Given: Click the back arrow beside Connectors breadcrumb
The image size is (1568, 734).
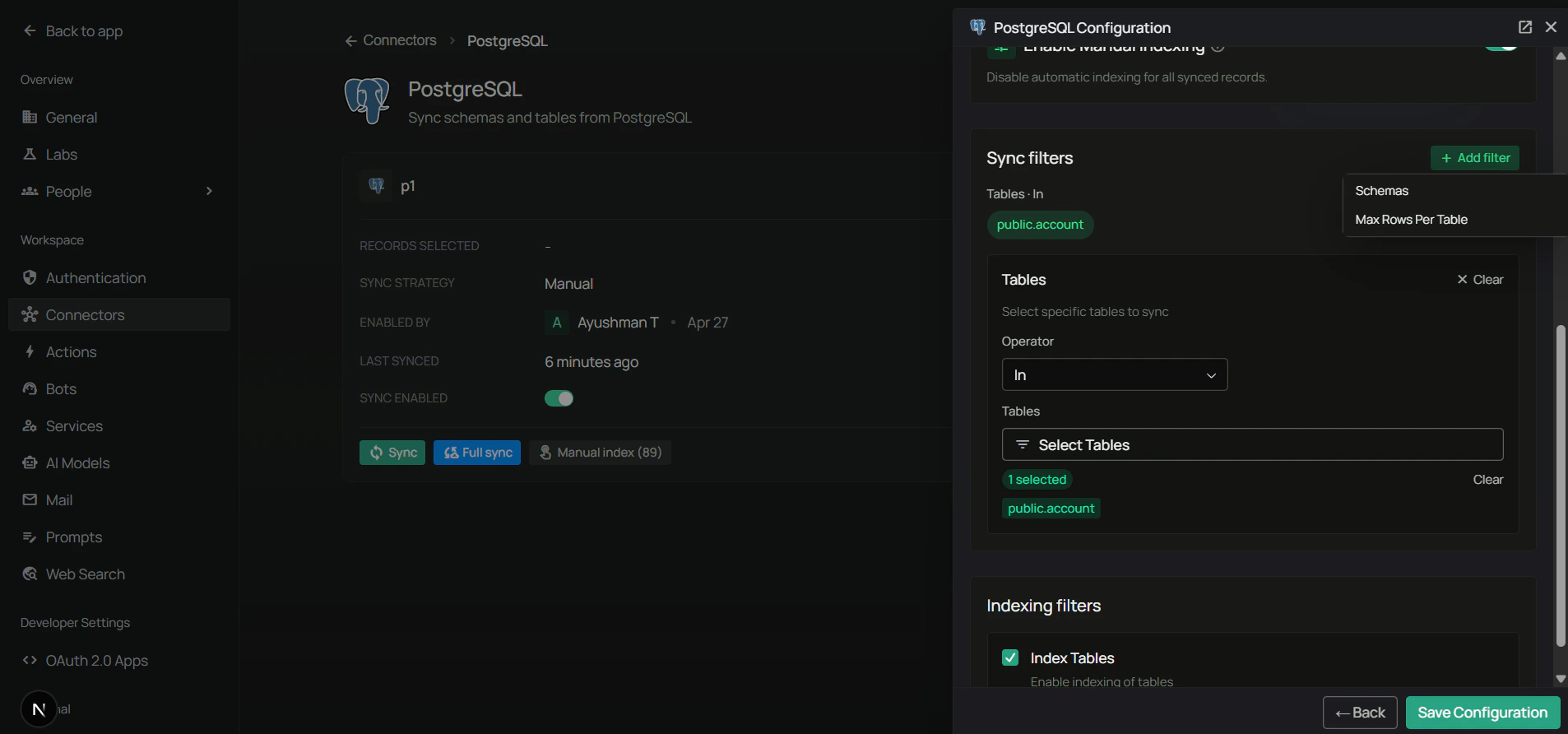Looking at the screenshot, I should point(351,40).
